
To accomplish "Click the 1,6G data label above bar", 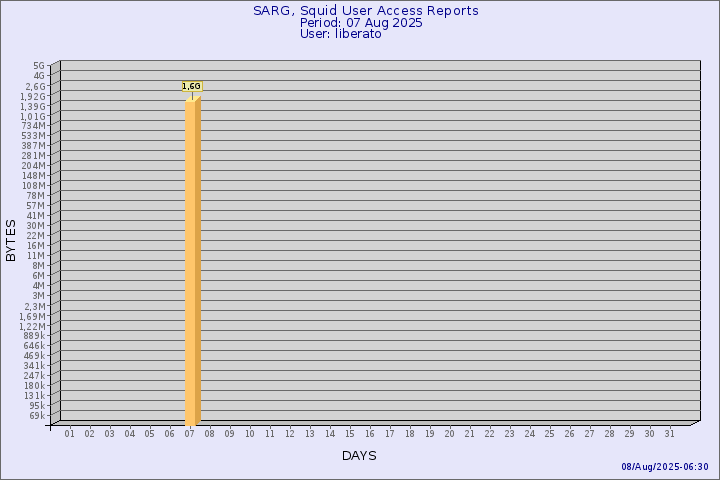I will coord(191,86).
